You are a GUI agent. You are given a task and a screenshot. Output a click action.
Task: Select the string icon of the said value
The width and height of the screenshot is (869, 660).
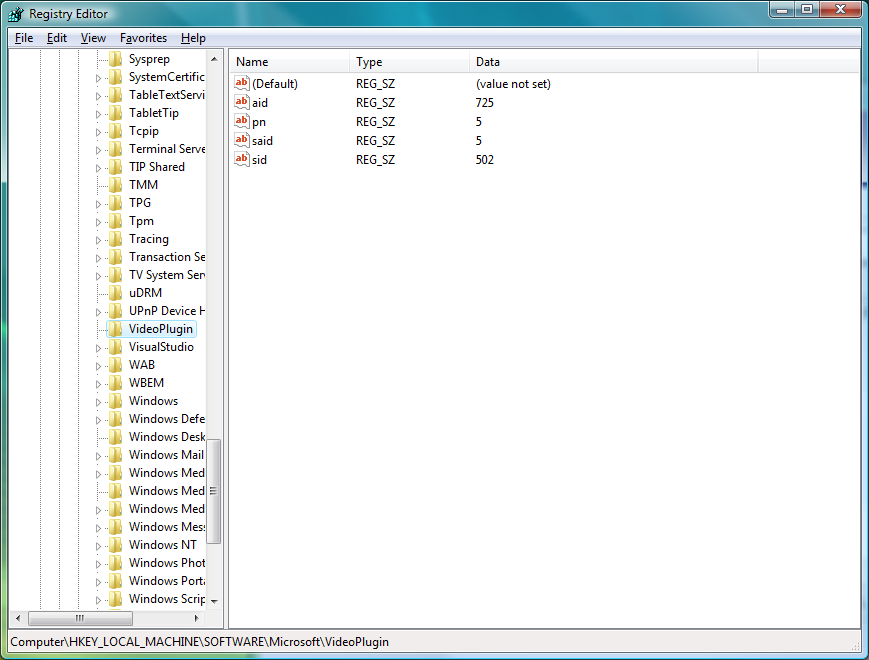pos(242,140)
